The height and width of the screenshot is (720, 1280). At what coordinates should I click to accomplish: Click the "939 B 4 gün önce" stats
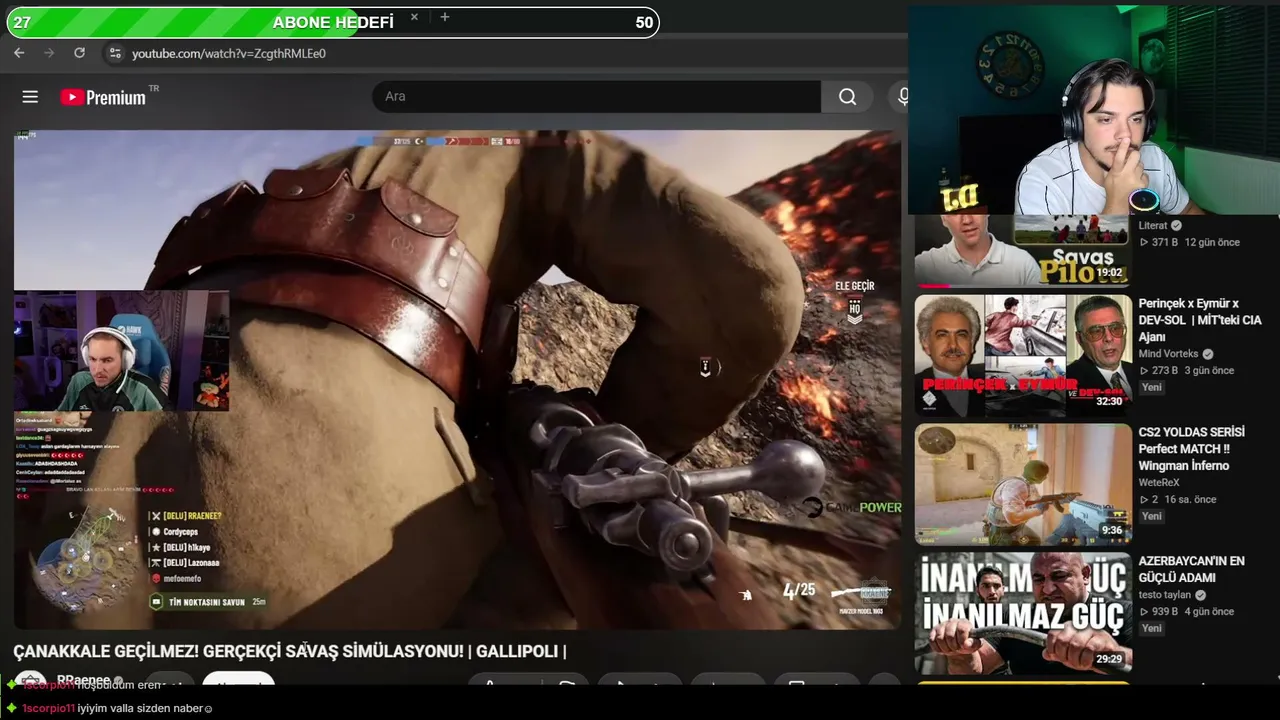tap(1186, 612)
